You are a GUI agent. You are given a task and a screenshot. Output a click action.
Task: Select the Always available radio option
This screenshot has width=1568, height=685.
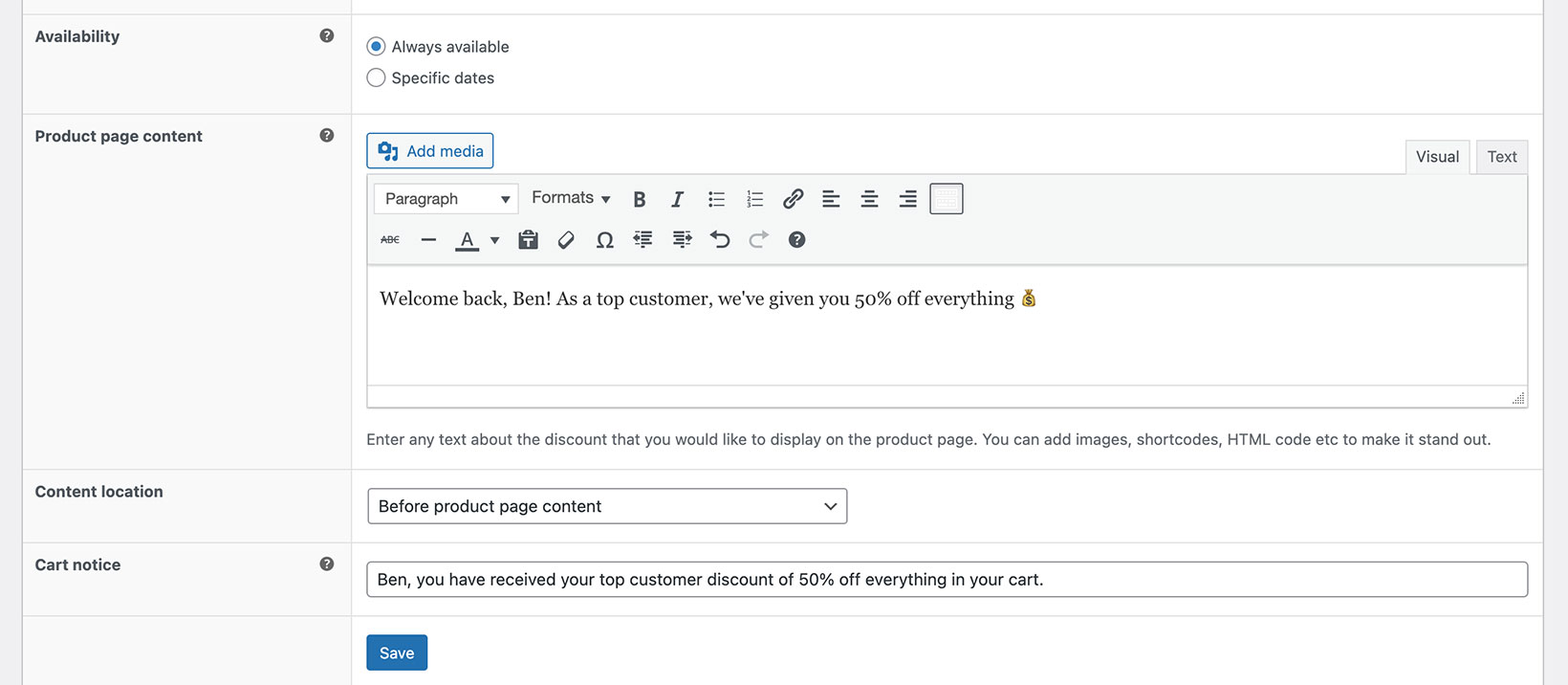377,47
